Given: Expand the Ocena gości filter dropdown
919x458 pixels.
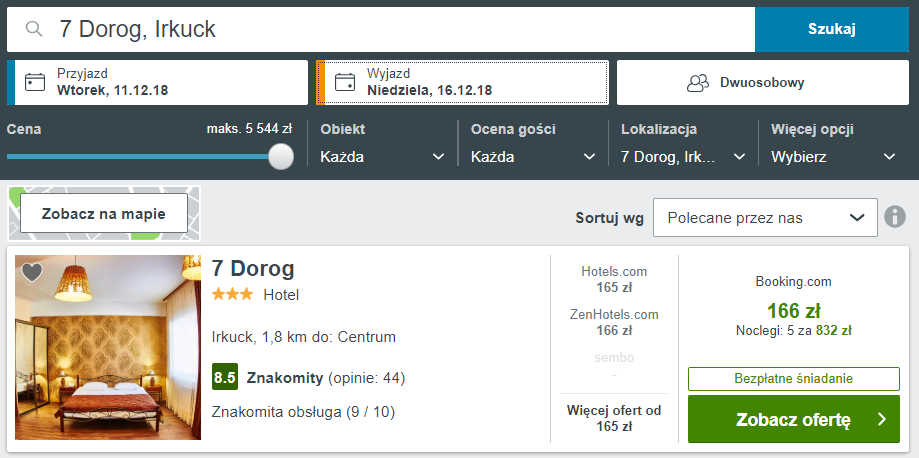Looking at the screenshot, I should (x=533, y=157).
